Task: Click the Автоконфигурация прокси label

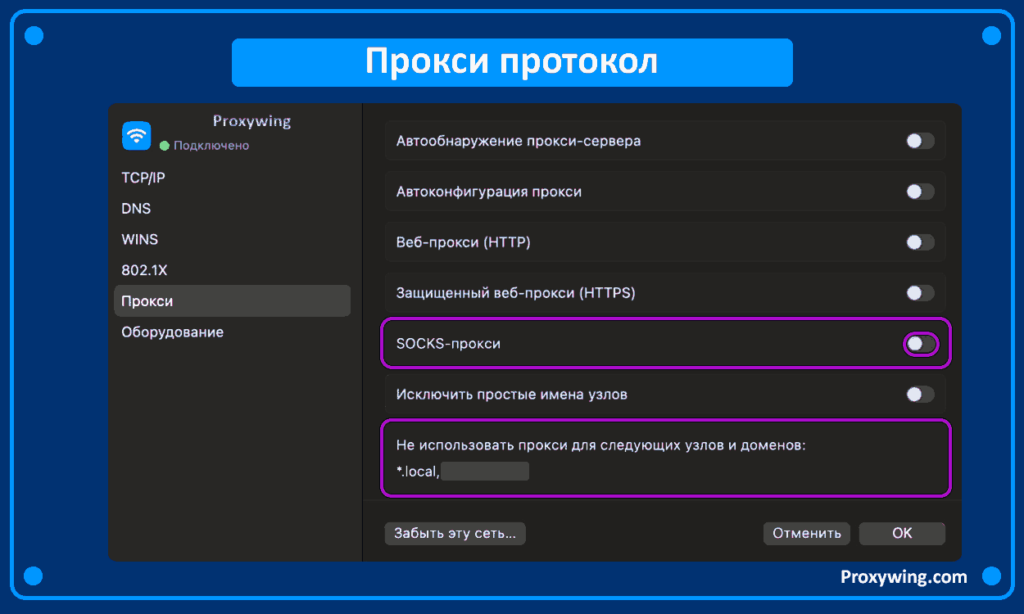Action: coord(488,191)
